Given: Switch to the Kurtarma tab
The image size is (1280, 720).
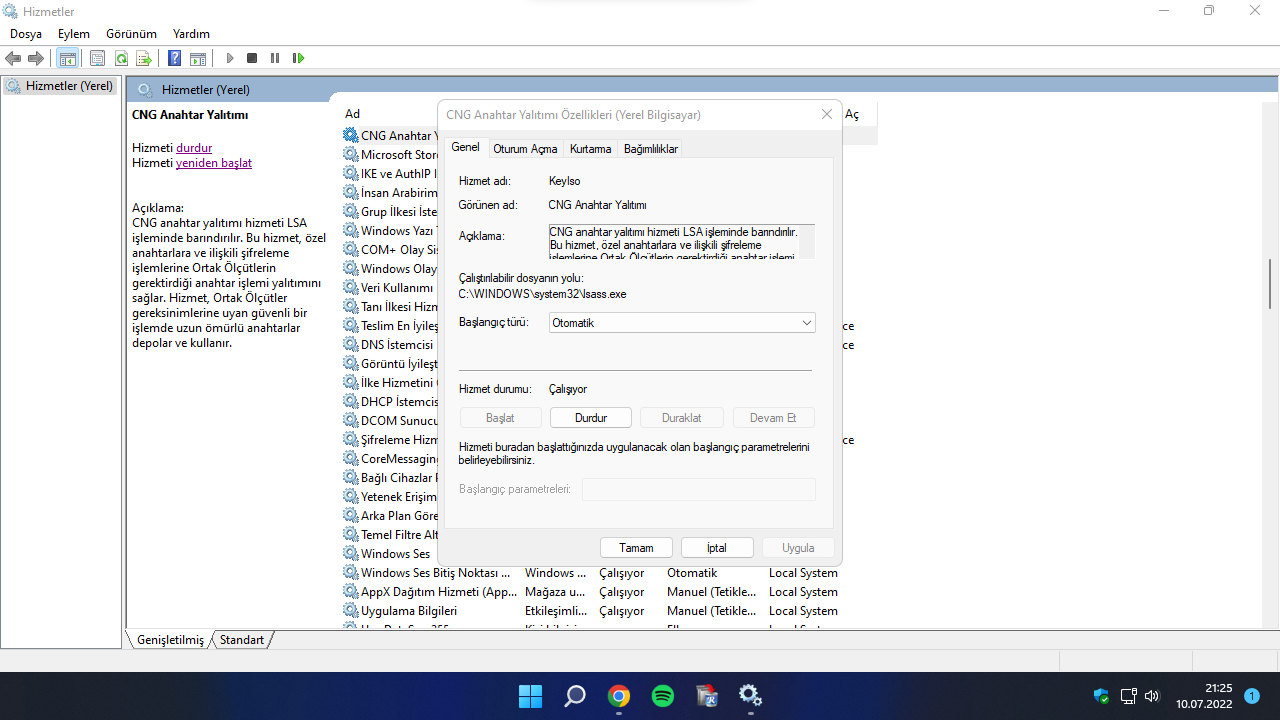Looking at the screenshot, I should coord(590,149).
